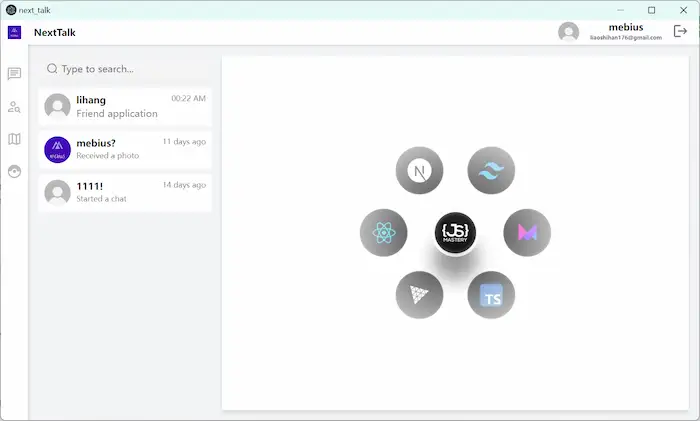Close the next_talk window
Screen dimensions: 700x421
683,10
